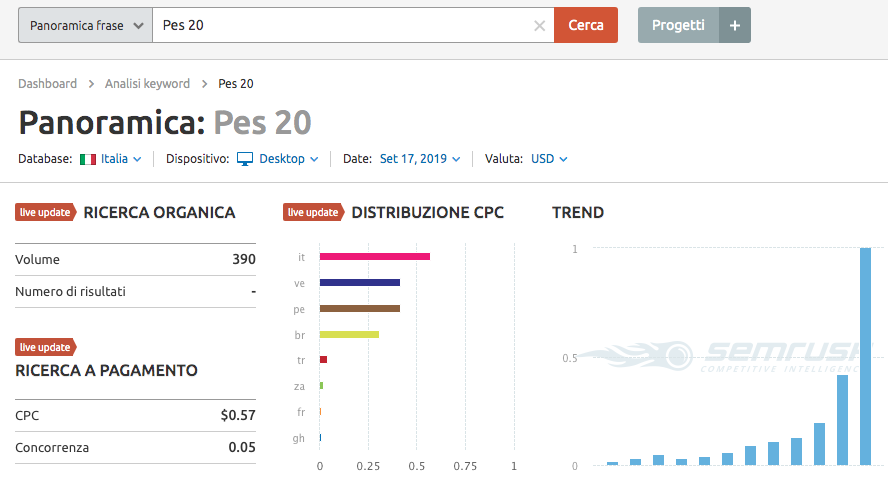The height and width of the screenshot is (498, 888).
Task: Click the brown 'pe' CPC bar
Action: coord(360,309)
